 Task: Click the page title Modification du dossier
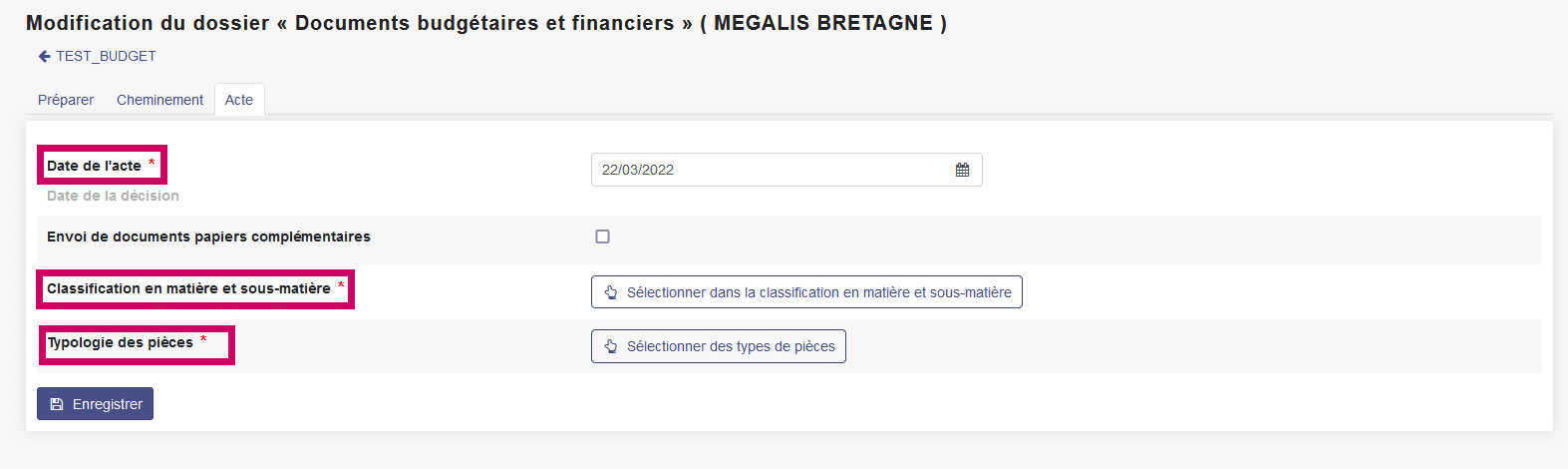[148, 23]
